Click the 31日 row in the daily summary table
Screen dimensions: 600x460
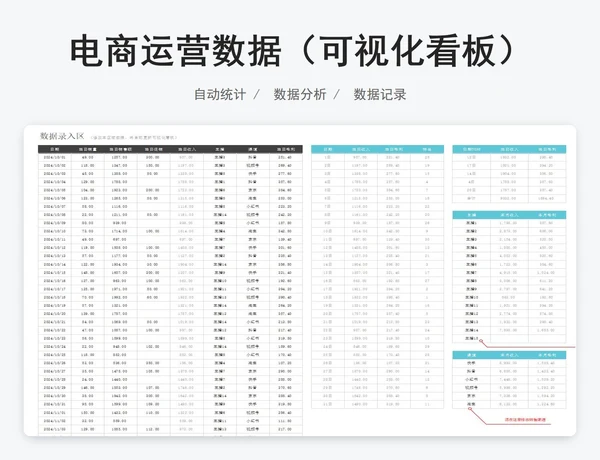coord(377,404)
